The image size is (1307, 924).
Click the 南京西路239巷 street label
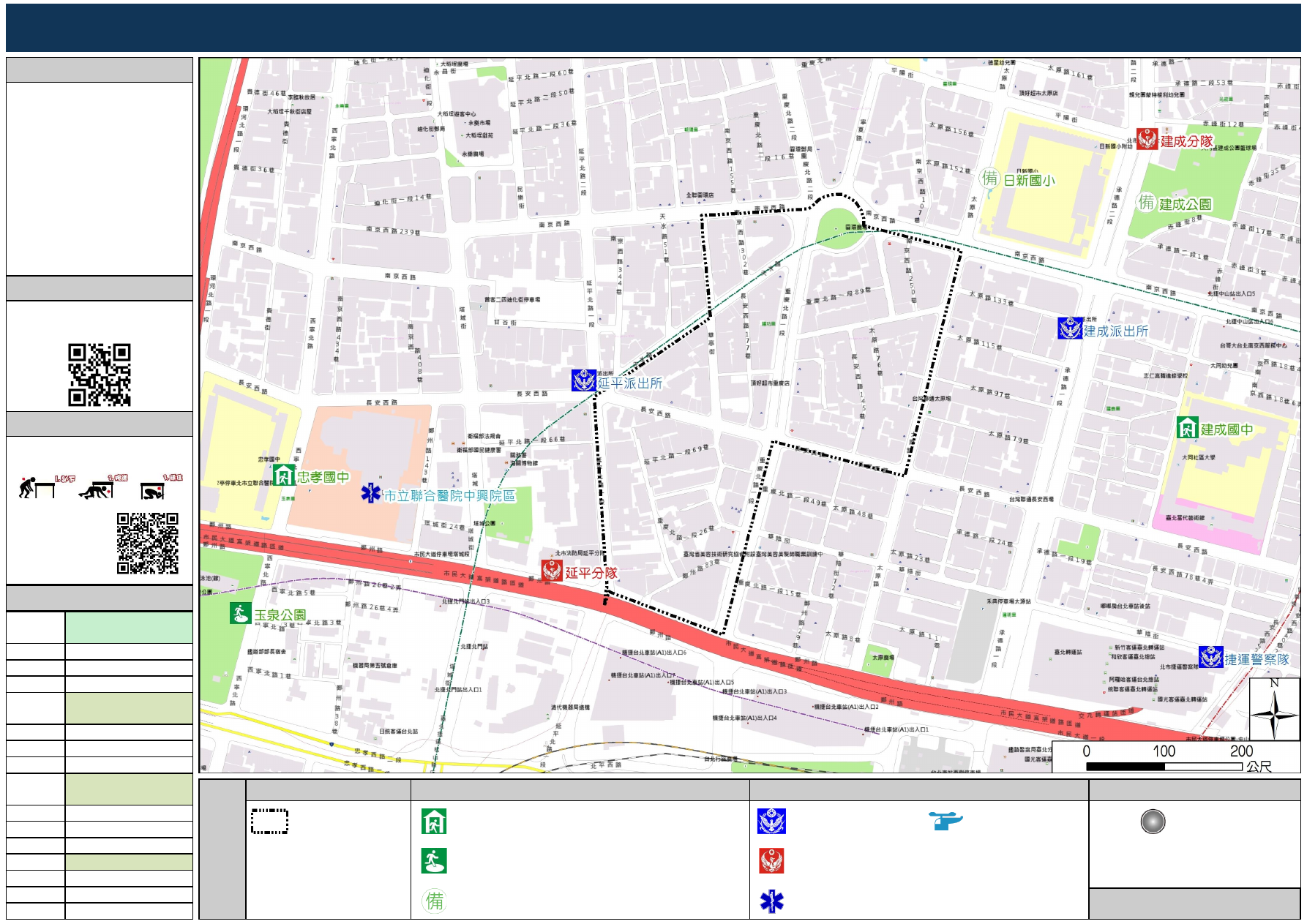(x=394, y=230)
